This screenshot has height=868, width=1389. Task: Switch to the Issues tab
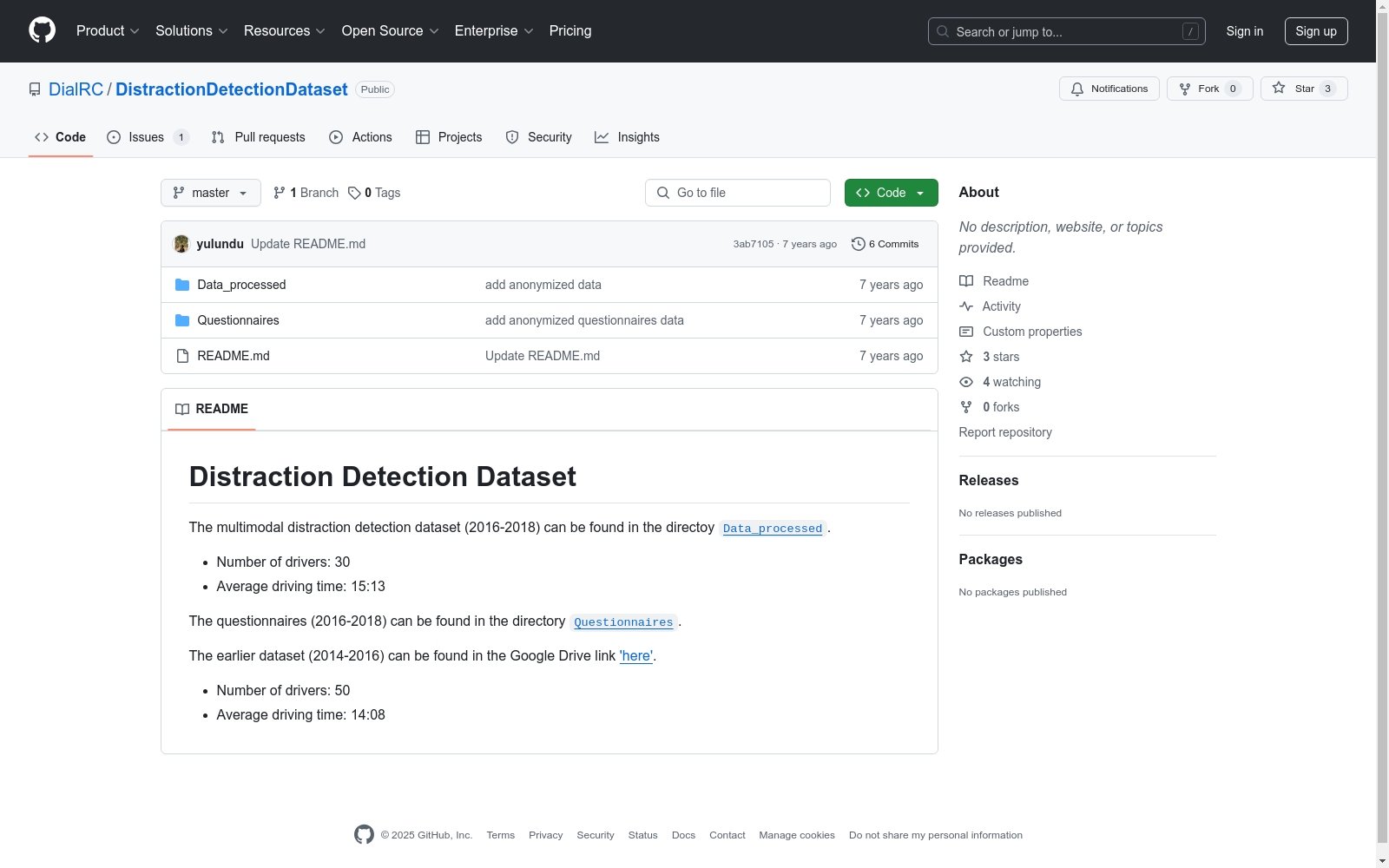pos(147,137)
